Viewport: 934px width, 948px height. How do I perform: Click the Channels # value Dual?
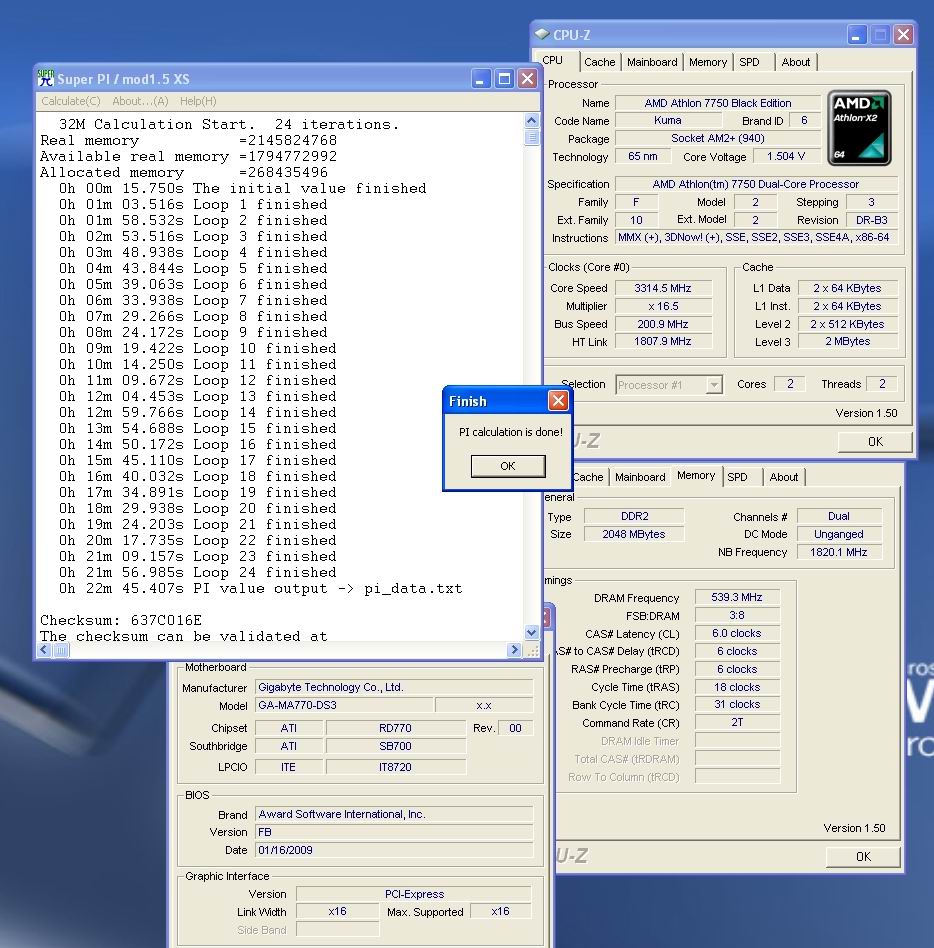(x=838, y=516)
